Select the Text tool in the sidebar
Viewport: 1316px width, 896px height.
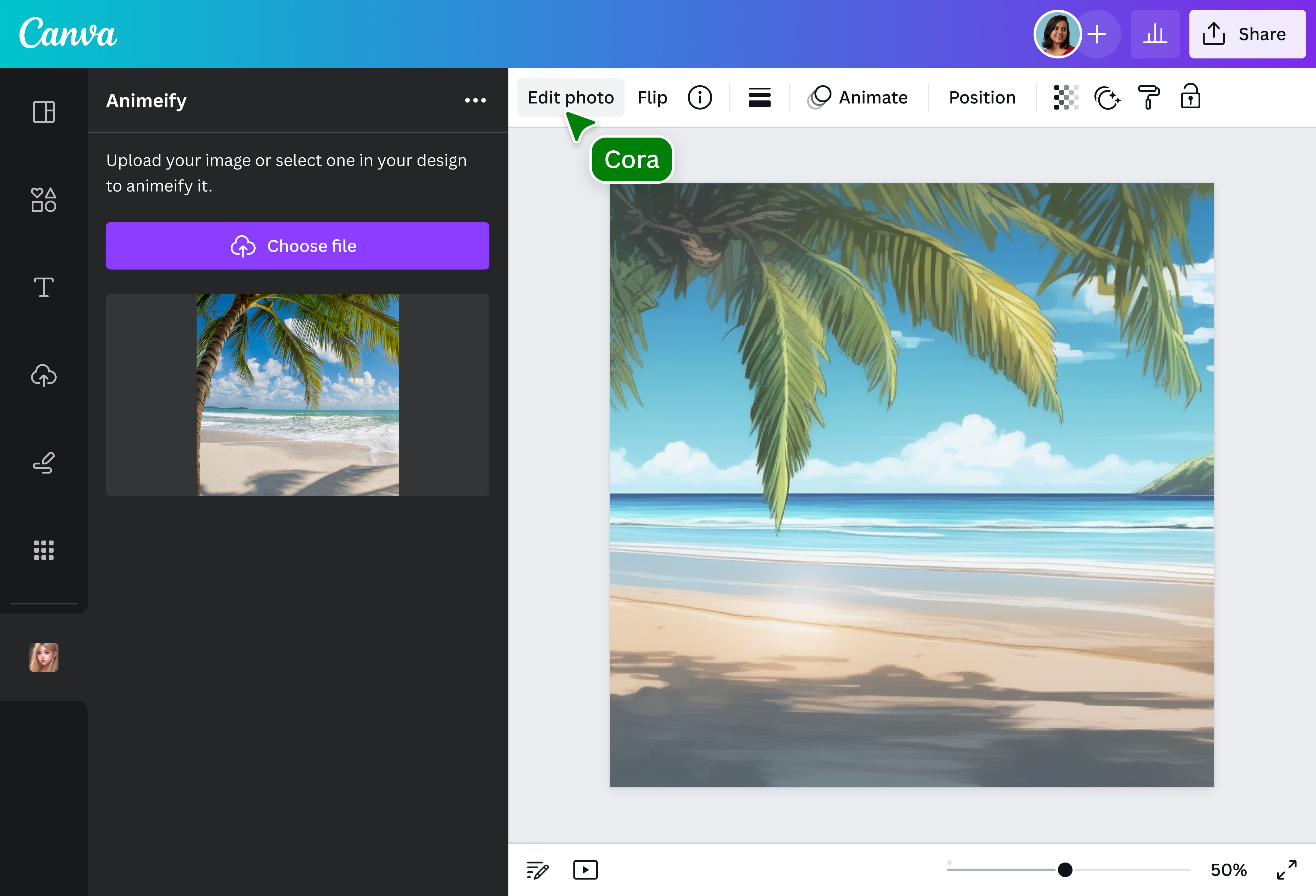point(43,288)
